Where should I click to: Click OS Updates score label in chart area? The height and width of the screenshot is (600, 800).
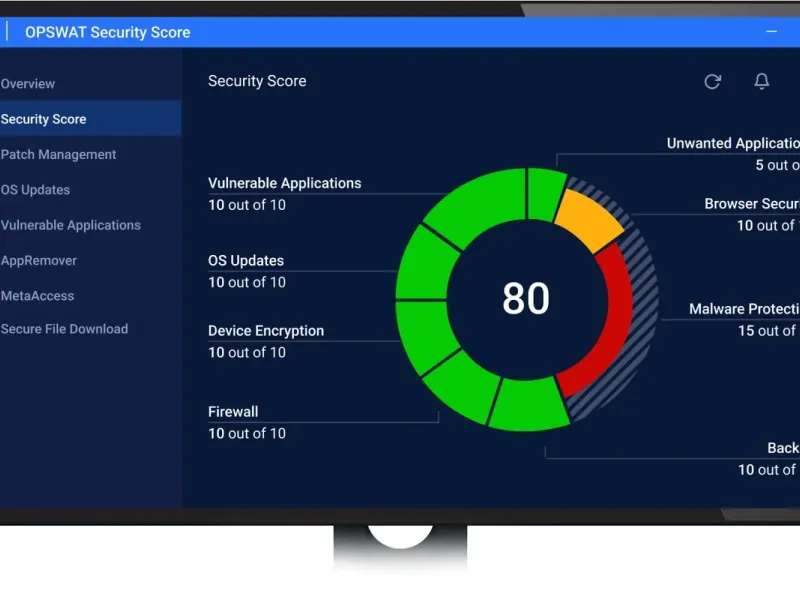[246, 261]
